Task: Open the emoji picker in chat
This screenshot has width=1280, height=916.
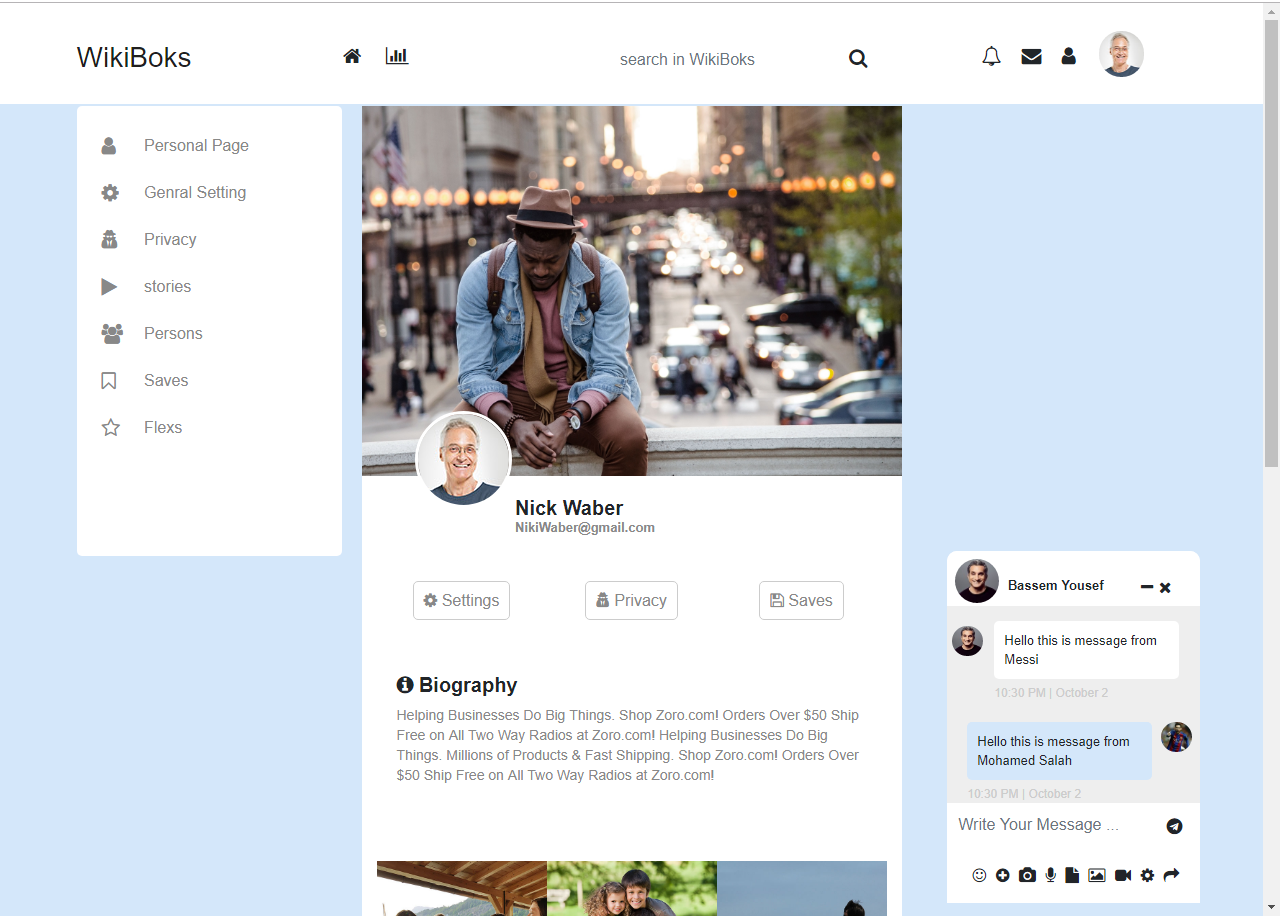Action: [979, 875]
